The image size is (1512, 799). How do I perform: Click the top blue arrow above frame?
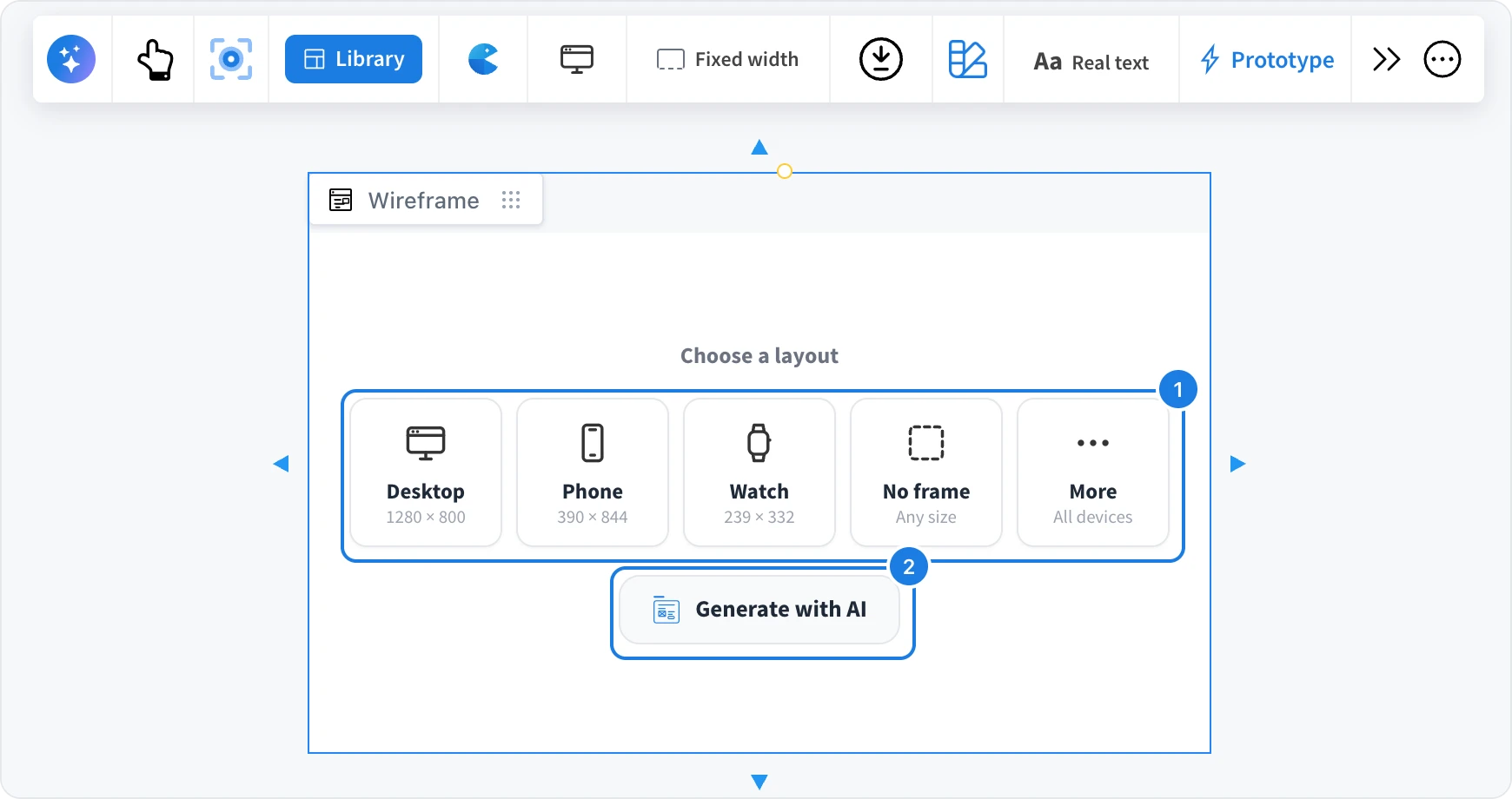759,147
